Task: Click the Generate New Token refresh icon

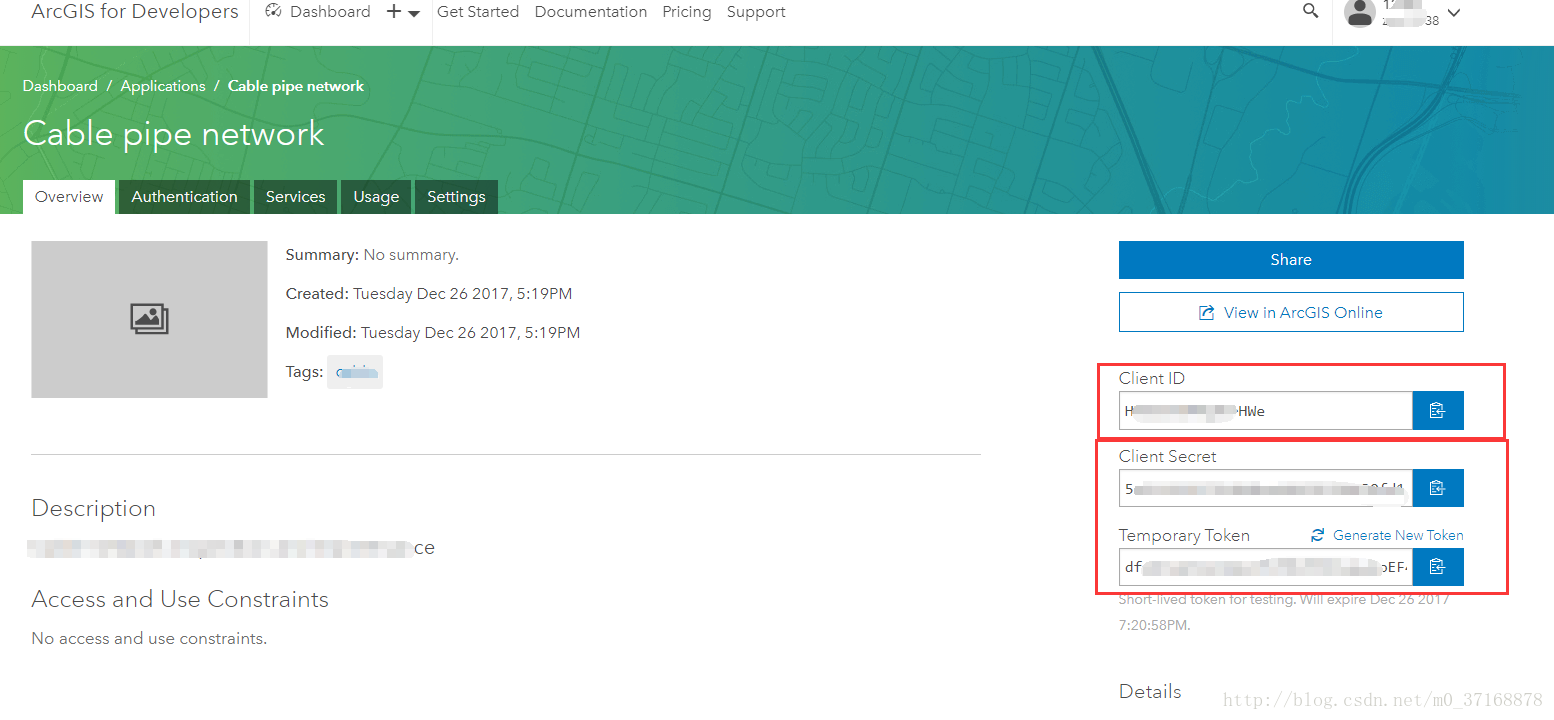Action: pyautogui.click(x=1318, y=535)
